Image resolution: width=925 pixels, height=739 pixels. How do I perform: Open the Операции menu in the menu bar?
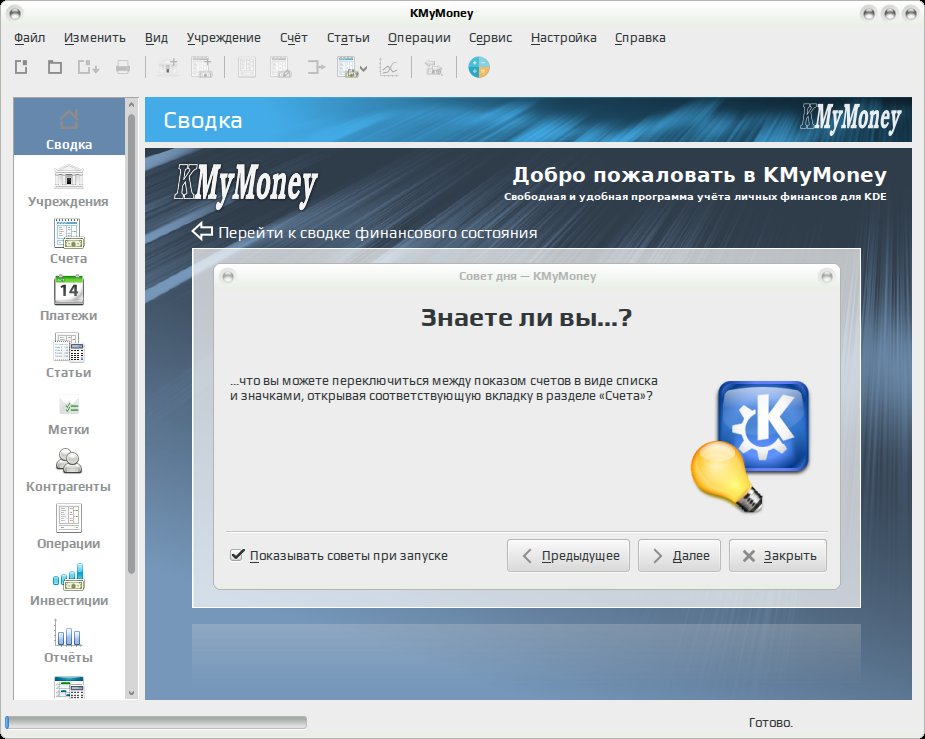(419, 38)
